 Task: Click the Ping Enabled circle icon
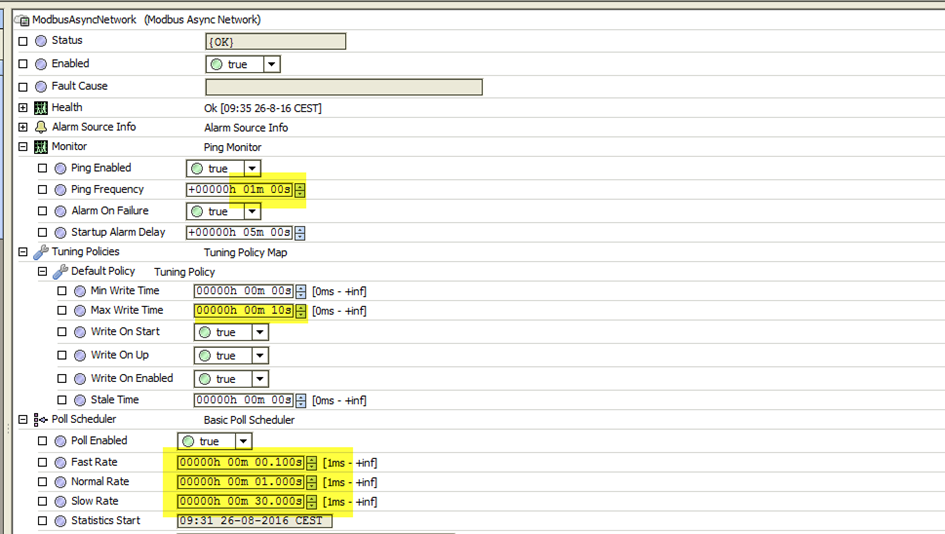click(60, 169)
